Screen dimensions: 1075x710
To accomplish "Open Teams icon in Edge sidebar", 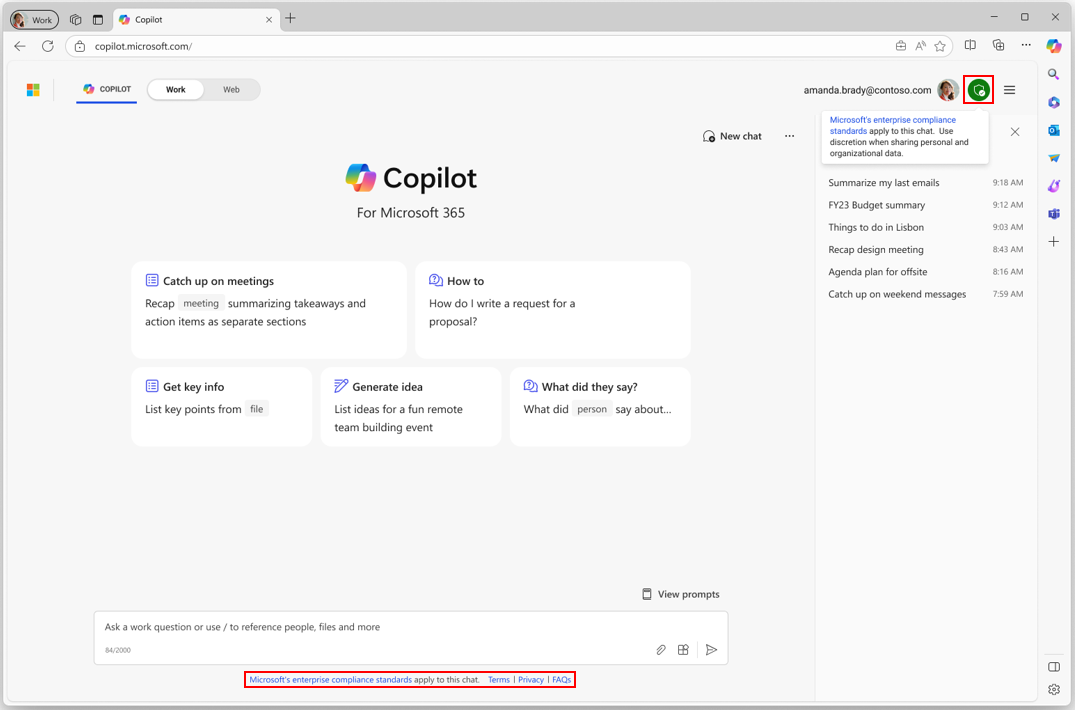I will pyautogui.click(x=1054, y=214).
